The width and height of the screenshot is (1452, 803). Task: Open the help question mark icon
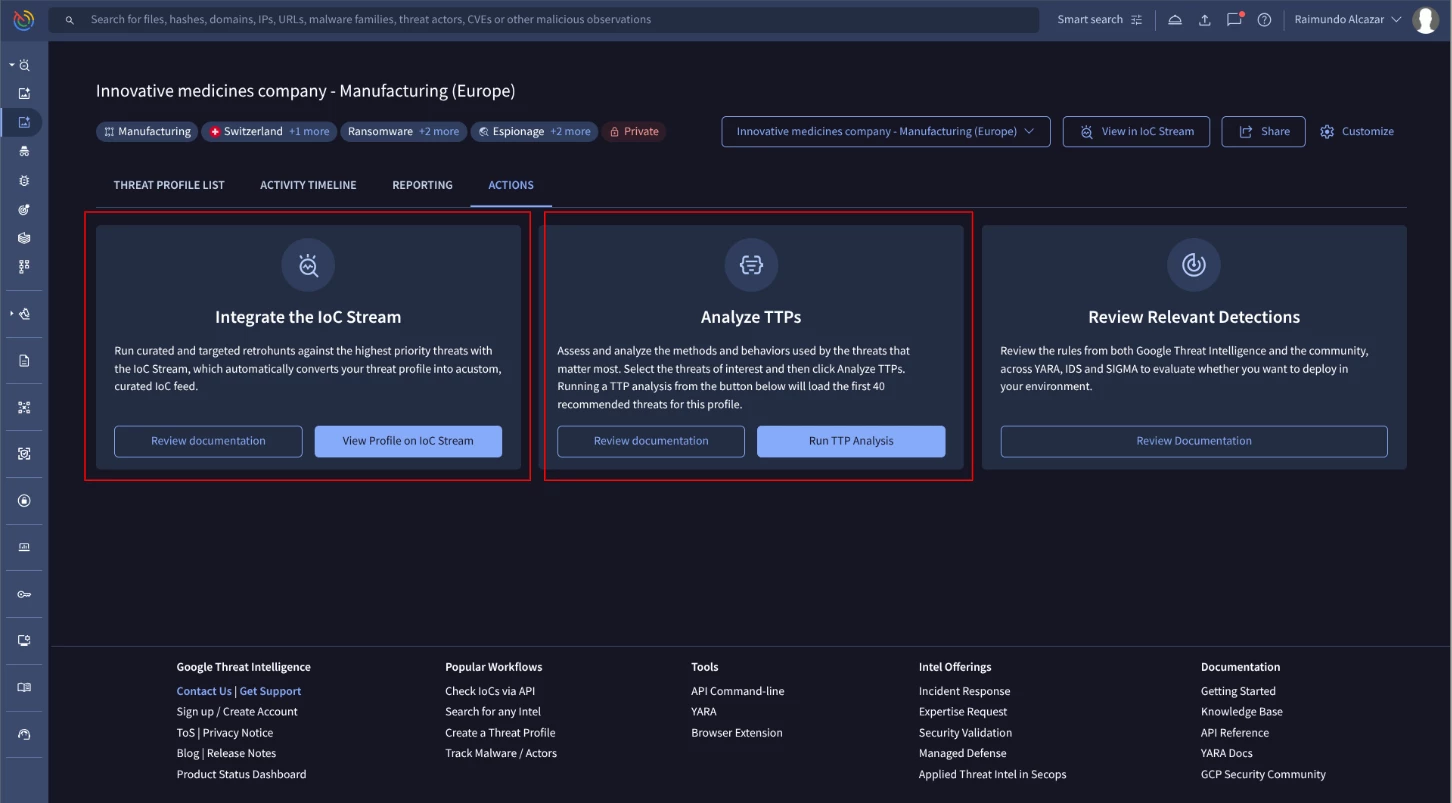pos(1264,20)
